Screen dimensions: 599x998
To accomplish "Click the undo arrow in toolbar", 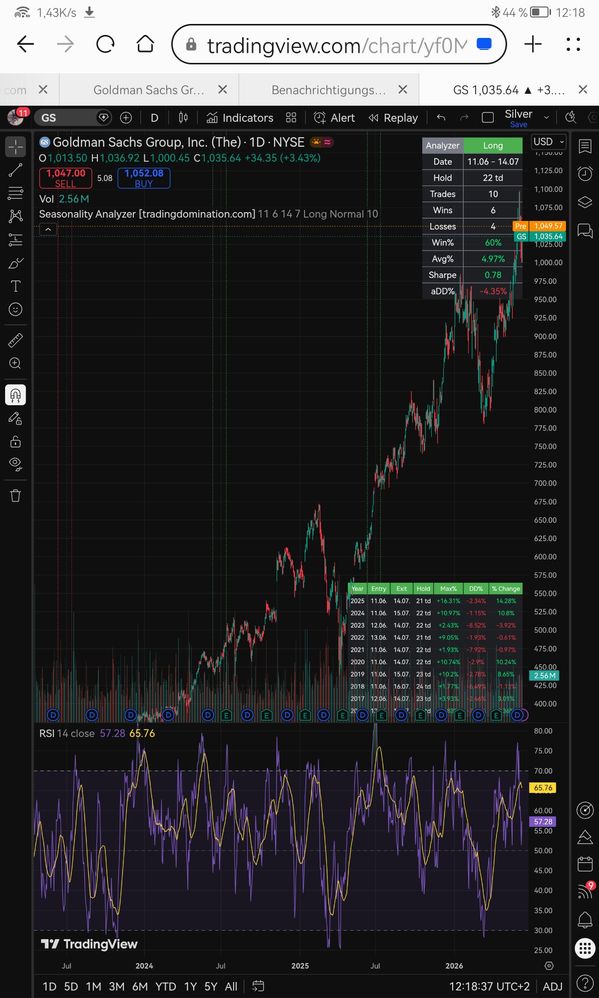I will coord(441,118).
